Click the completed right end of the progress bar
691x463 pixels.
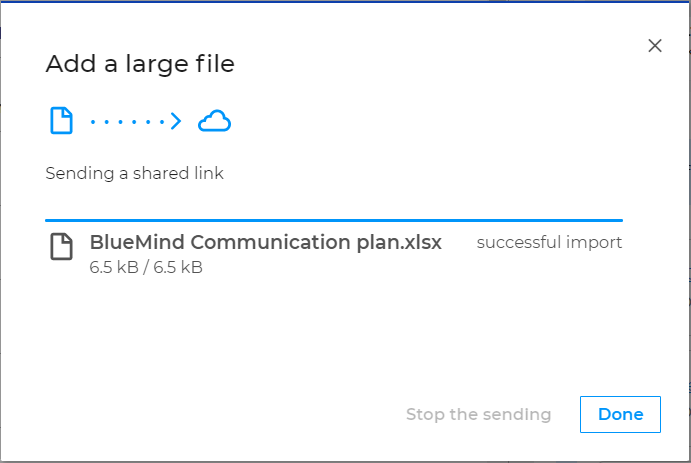point(619,220)
